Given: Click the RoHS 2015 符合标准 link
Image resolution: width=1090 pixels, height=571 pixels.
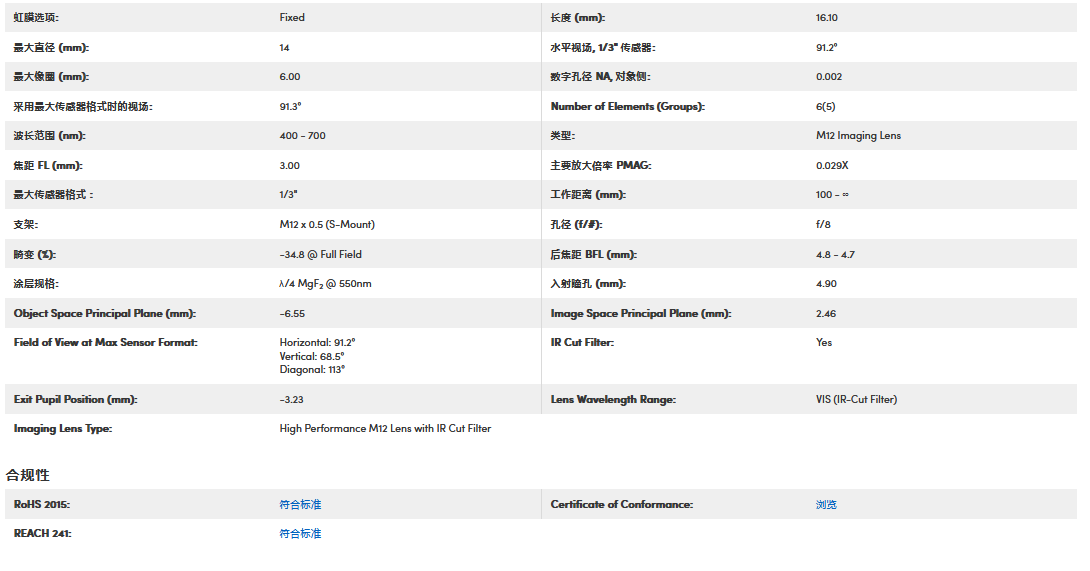Looking at the screenshot, I should pyautogui.click(x=300, y=505).
